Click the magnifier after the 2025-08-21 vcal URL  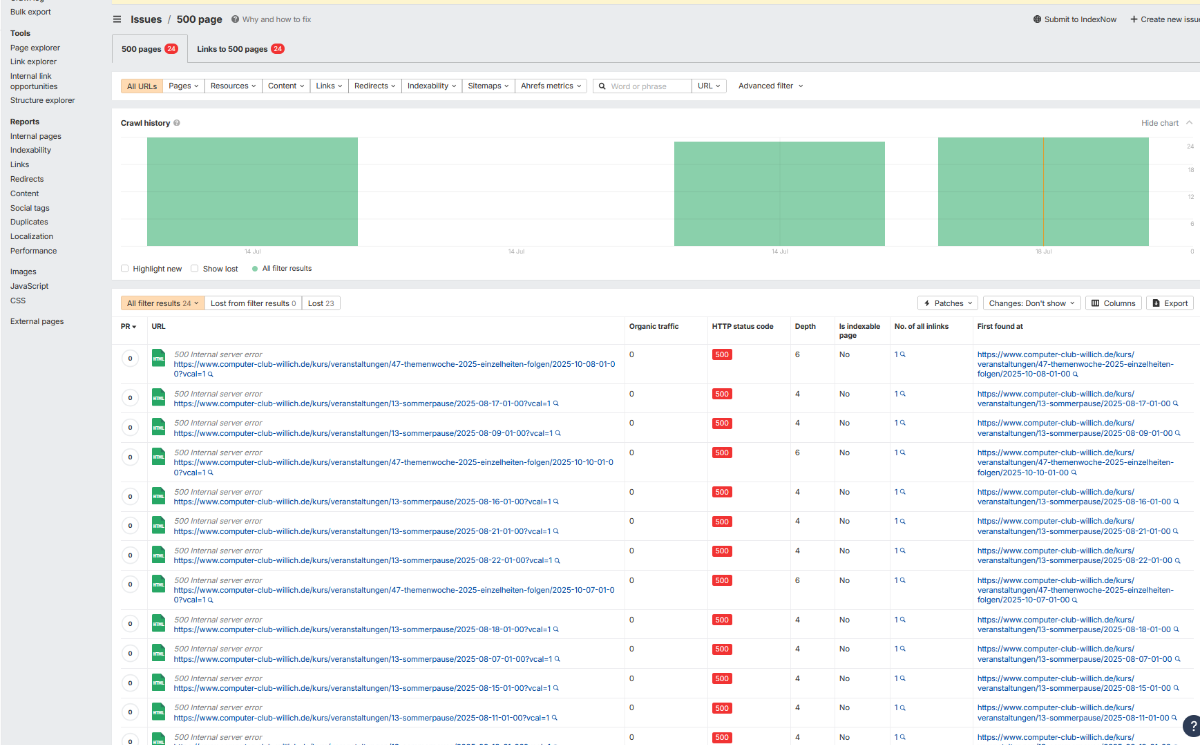click(x=557, y=531)
